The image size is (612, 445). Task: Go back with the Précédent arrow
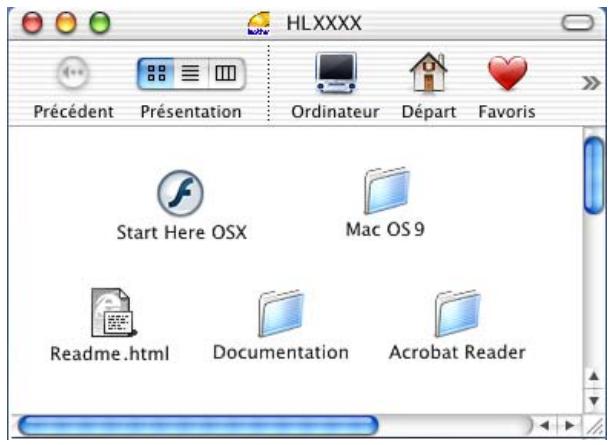click(73, 73)
